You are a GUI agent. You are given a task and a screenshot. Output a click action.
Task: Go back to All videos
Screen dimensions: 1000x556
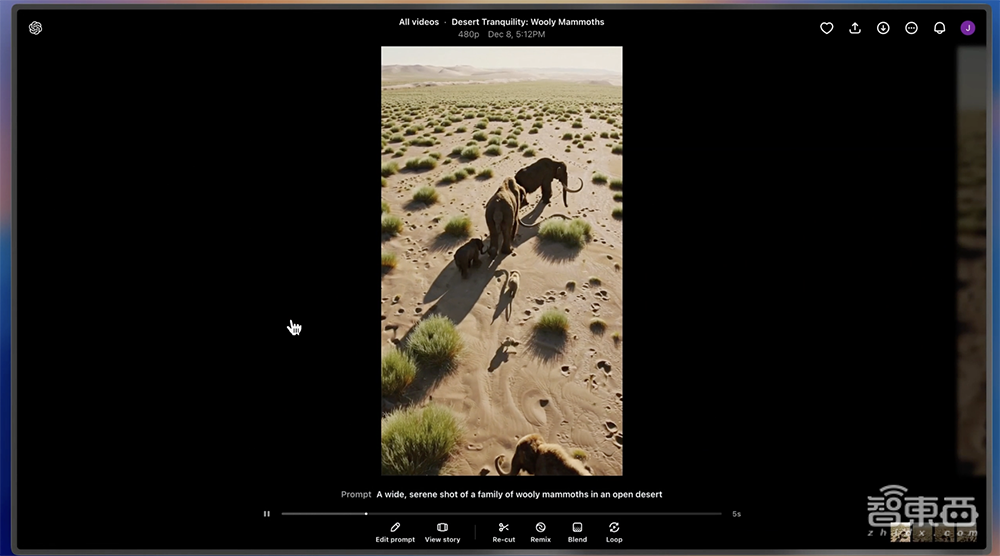coord(418,22)
